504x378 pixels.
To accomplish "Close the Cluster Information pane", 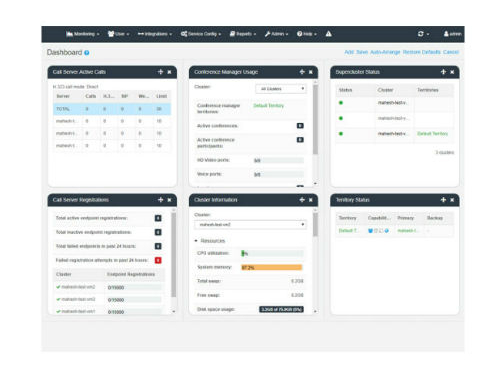I will [x=311, y=200].
